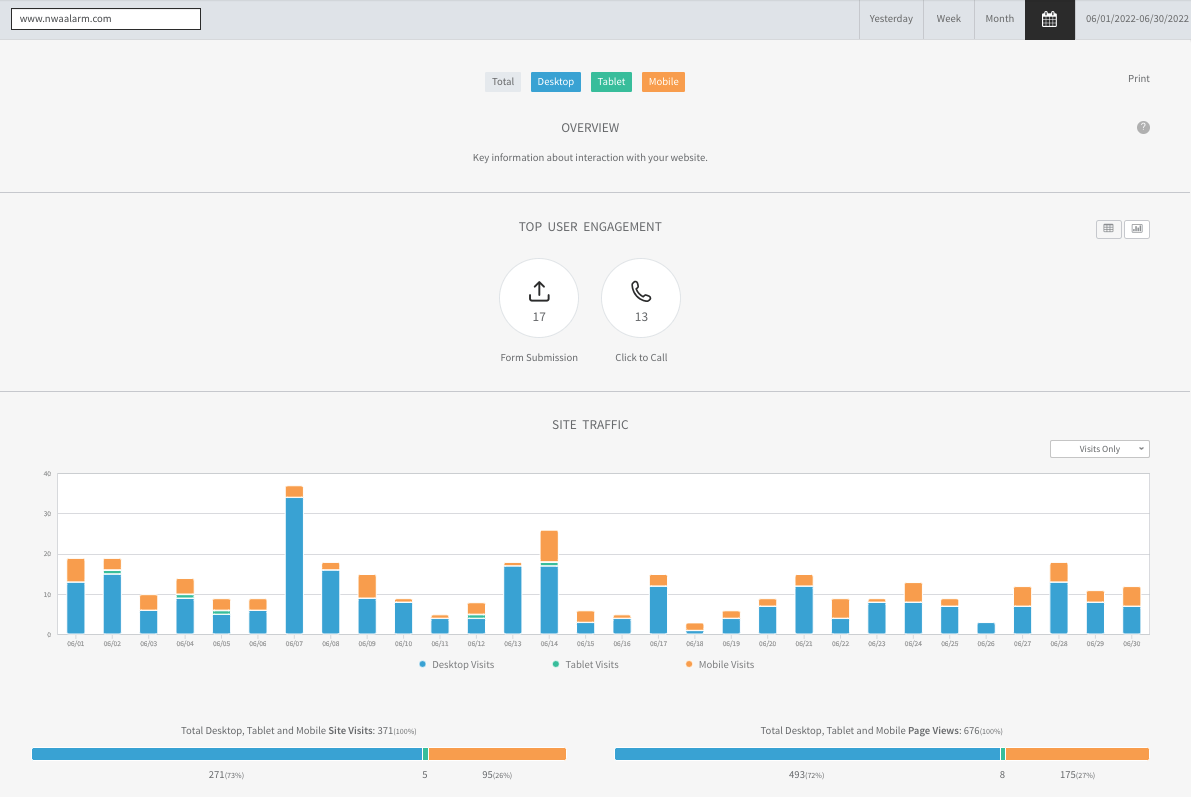The height and width of the screenshot is (797, 1191).
Task: Click the Click to Call phone icon
Action: (641, 291)
